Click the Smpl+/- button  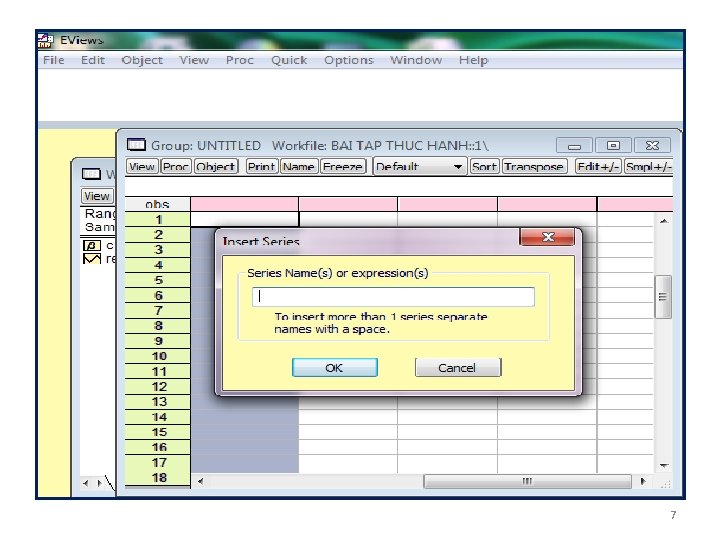click(648, 166)
